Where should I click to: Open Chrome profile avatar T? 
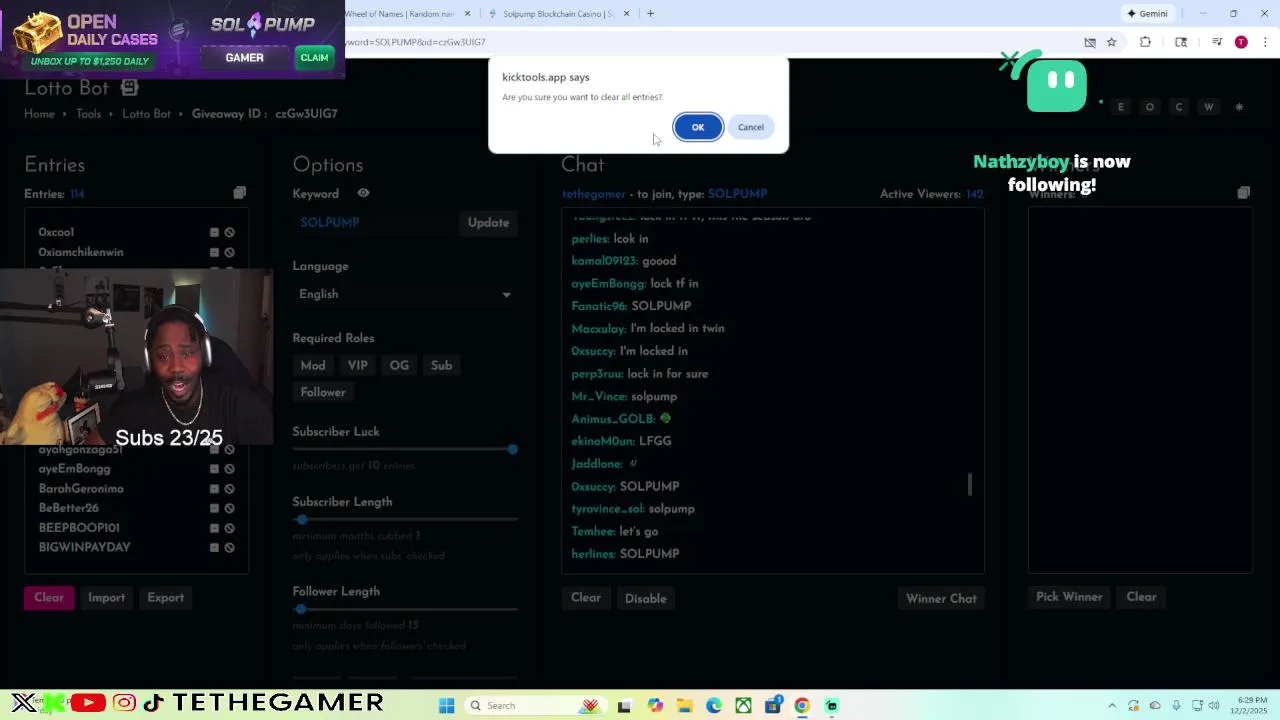(1241, 42)
